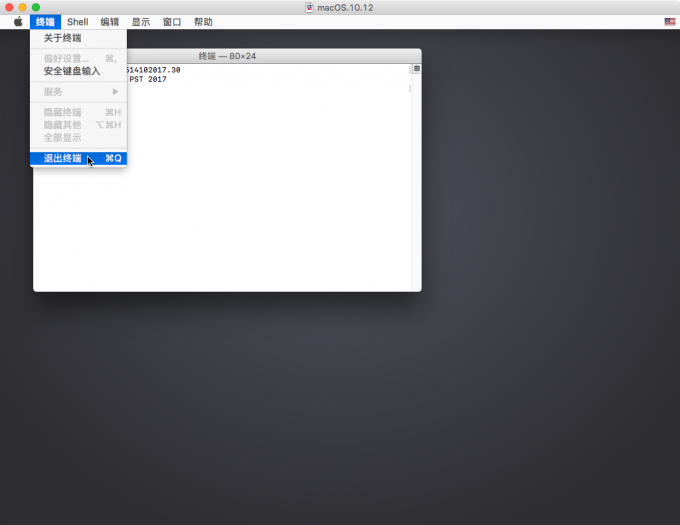Open the Apple menu
This screenshot has height=525, width=680.
(18, 22)
